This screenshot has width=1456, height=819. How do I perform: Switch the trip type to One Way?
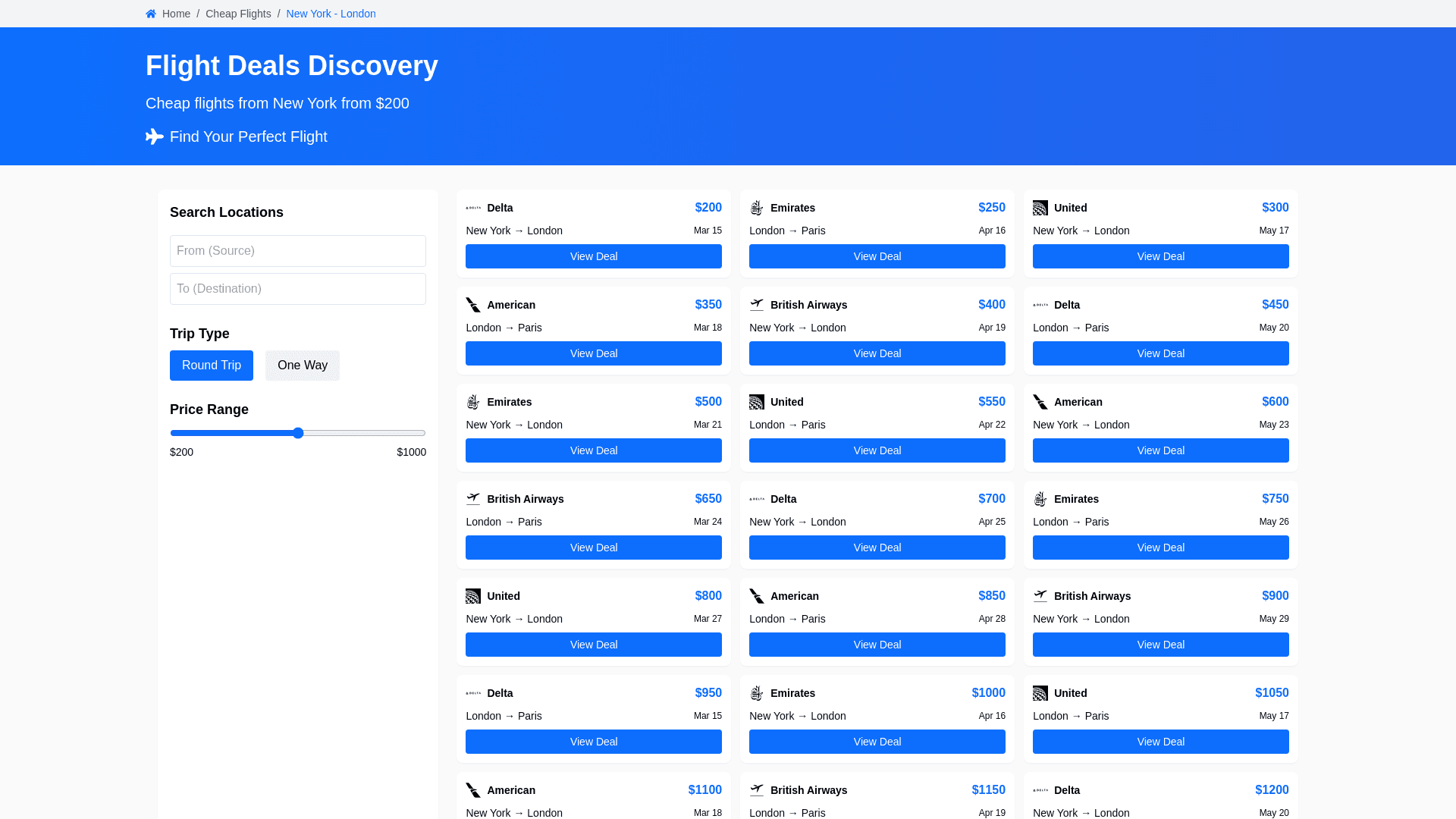303,366
